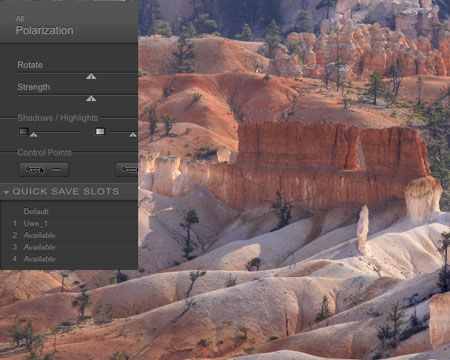Click the Control Points section label
450x360 pixels.
(44, 153)
